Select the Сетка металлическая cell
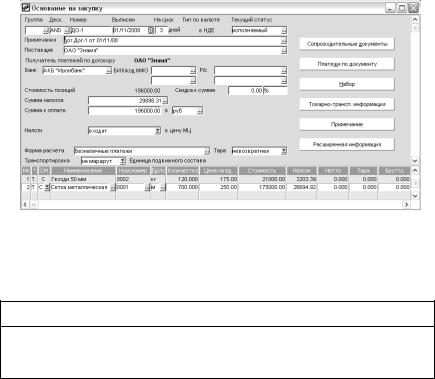435x379 pixels. click(79, 187)
